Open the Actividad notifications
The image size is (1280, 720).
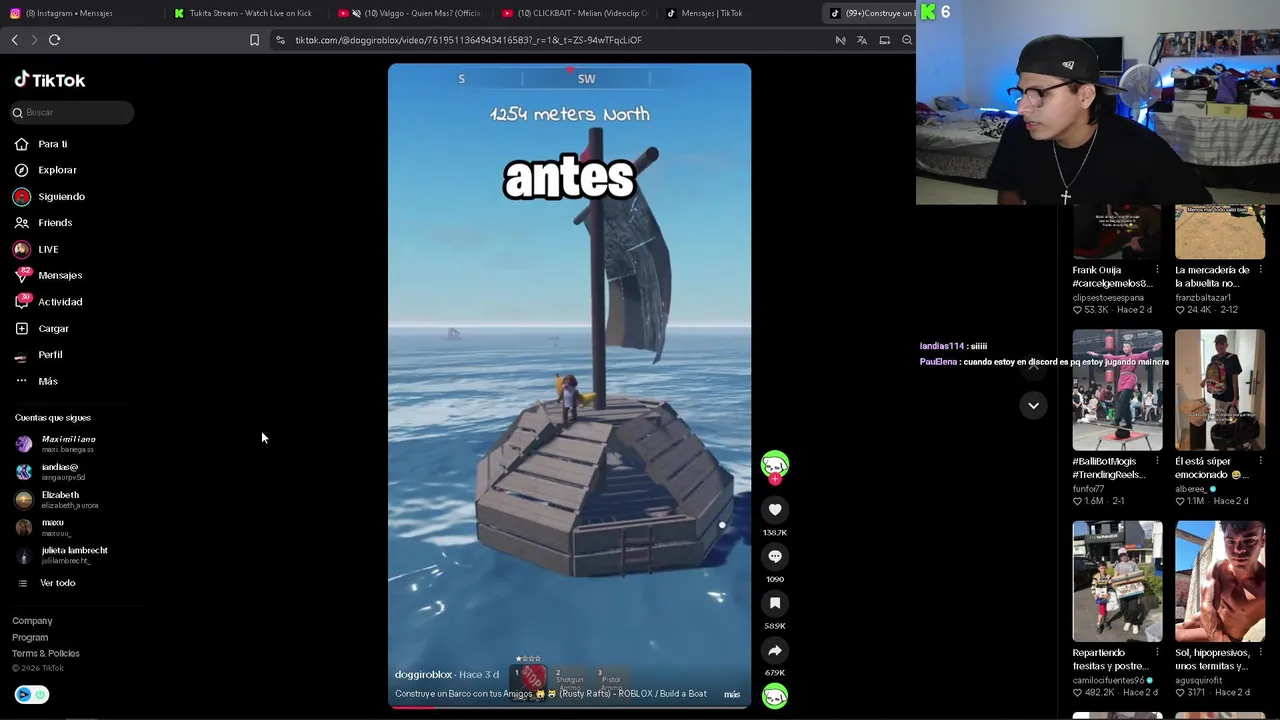pyautogui.click(x=48, y=301)
